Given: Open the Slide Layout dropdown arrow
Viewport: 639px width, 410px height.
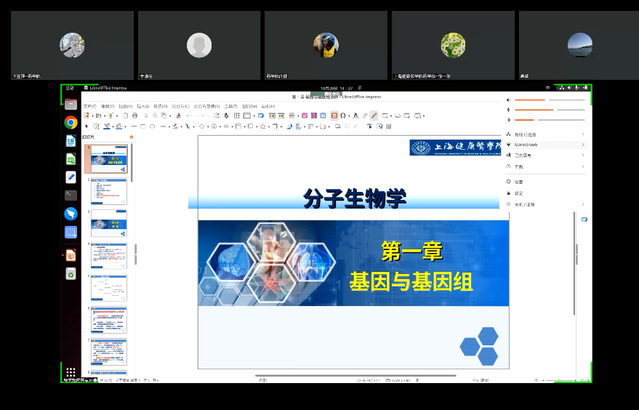Looking at the screenshot, I should point(424,116).
